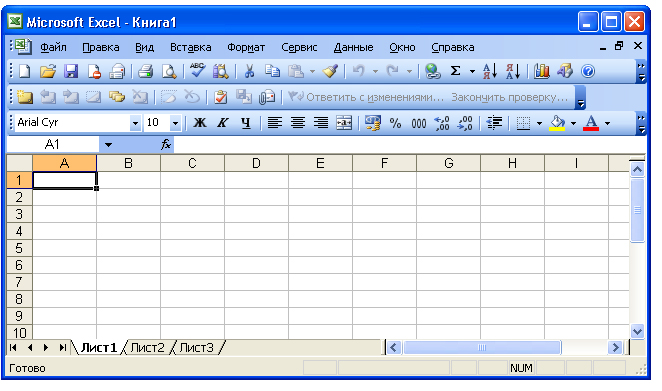Sort ascending with the A-to-Я icon
The image size is (662, 391).
490,71
